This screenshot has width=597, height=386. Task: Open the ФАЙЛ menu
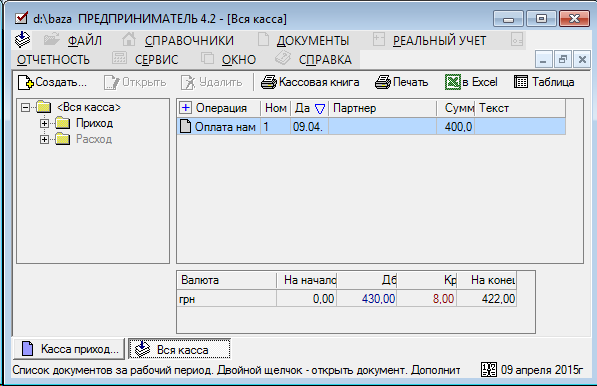click(85, 40)
